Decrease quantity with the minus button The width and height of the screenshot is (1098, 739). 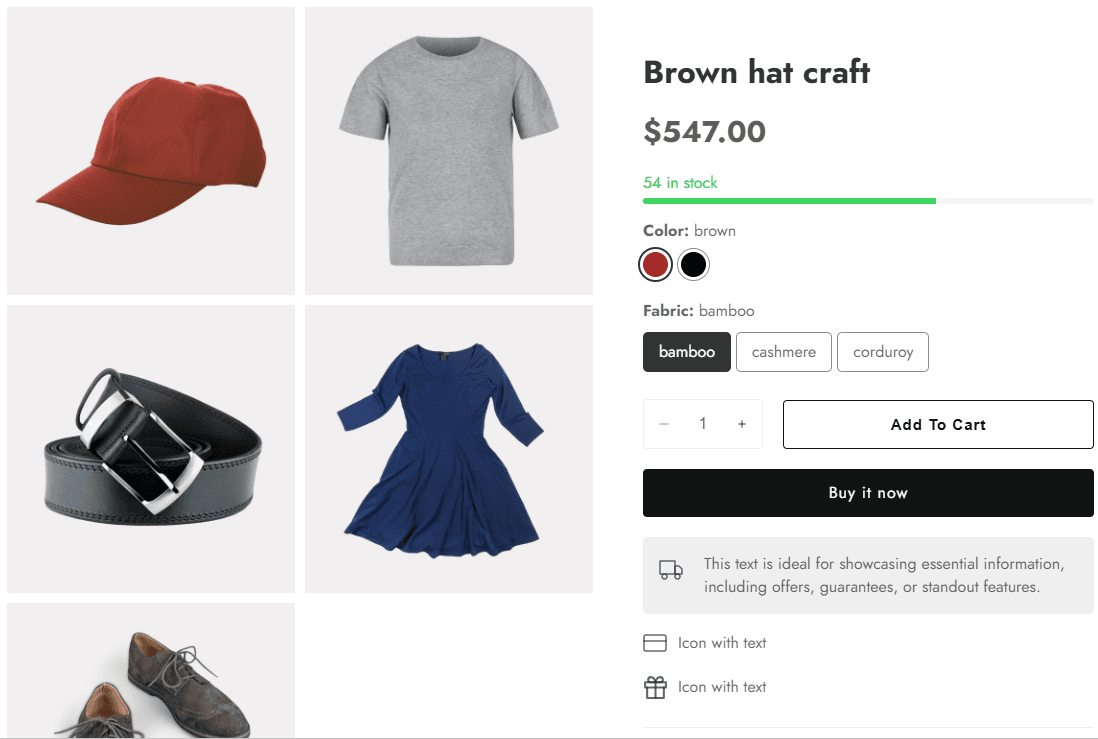[x=664, y=424]
